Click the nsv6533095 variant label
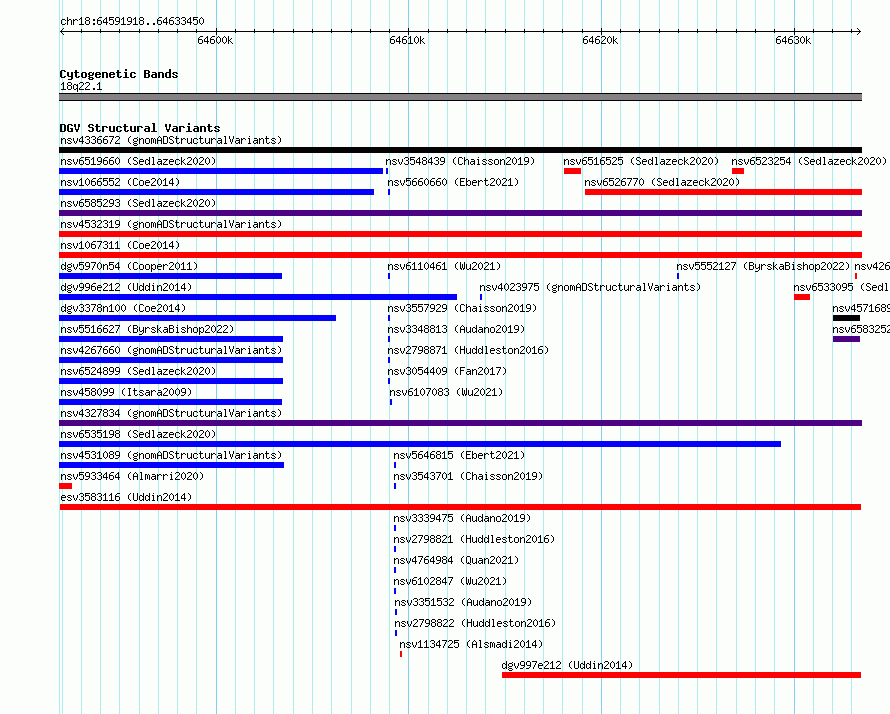 [x=841, y=287]
